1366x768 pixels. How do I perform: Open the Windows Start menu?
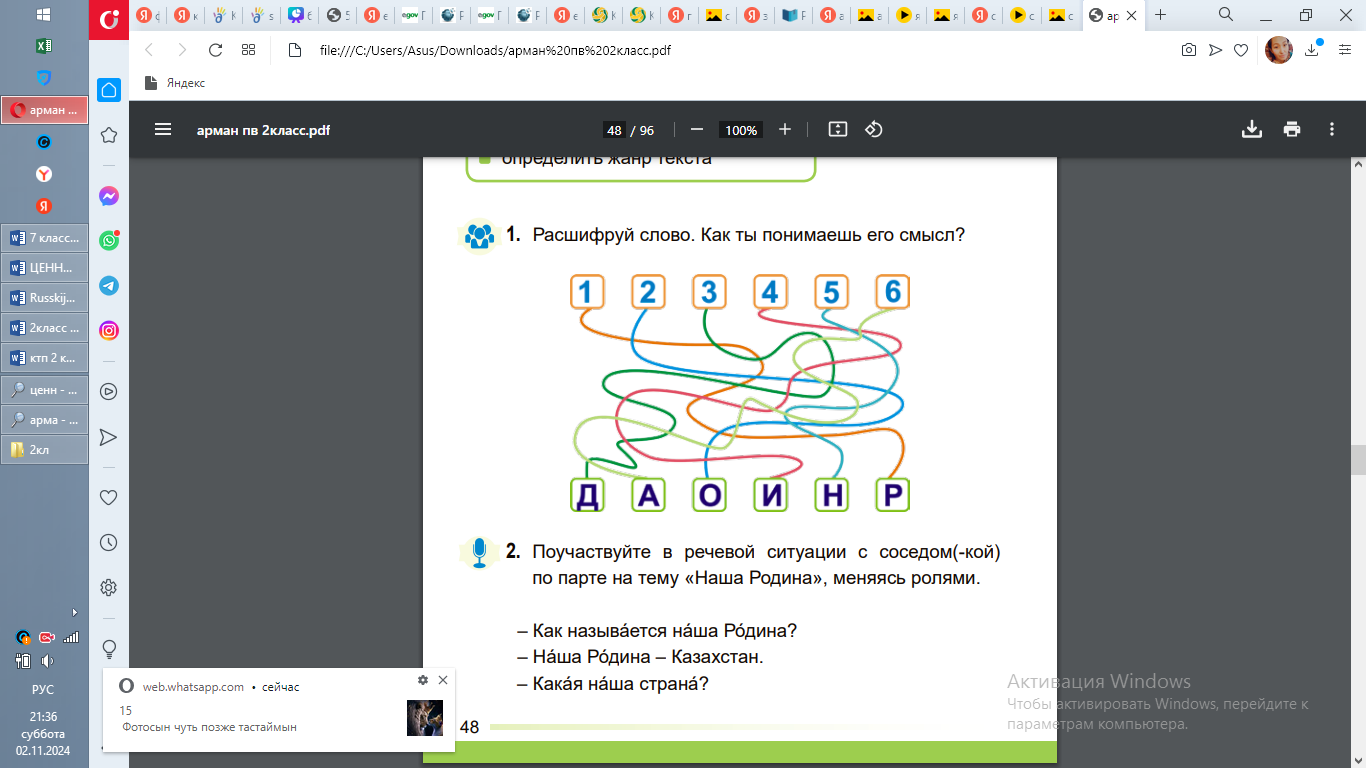click(x=44, y=15)
